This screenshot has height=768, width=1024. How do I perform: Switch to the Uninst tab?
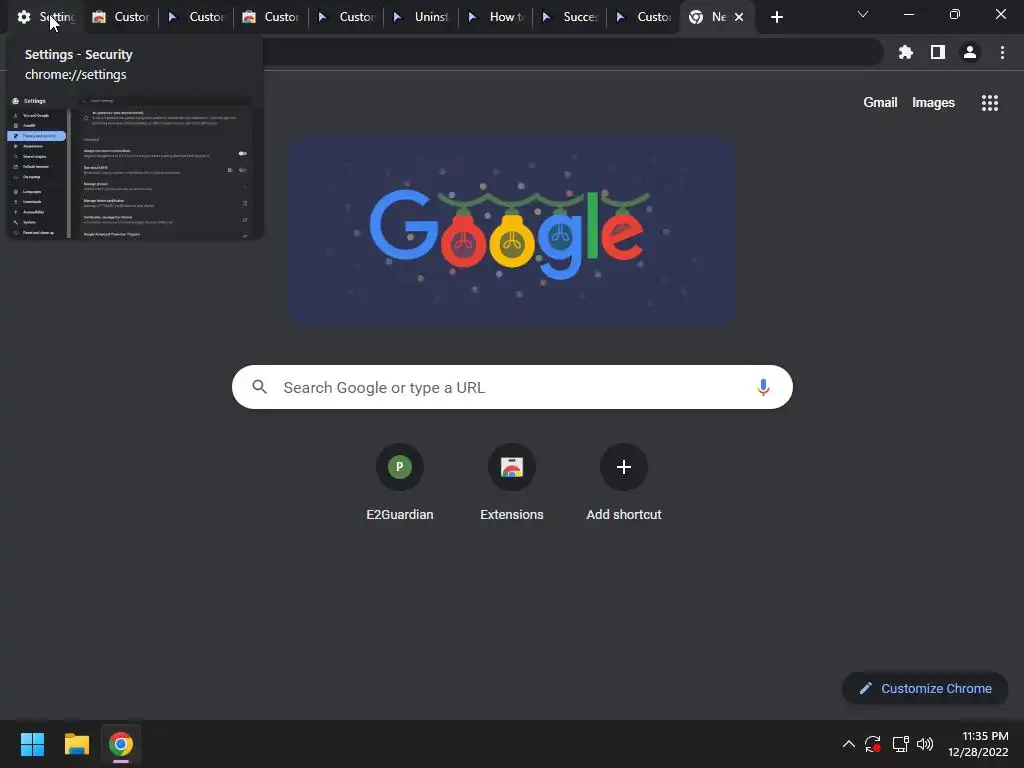click(x=421, y=17)
